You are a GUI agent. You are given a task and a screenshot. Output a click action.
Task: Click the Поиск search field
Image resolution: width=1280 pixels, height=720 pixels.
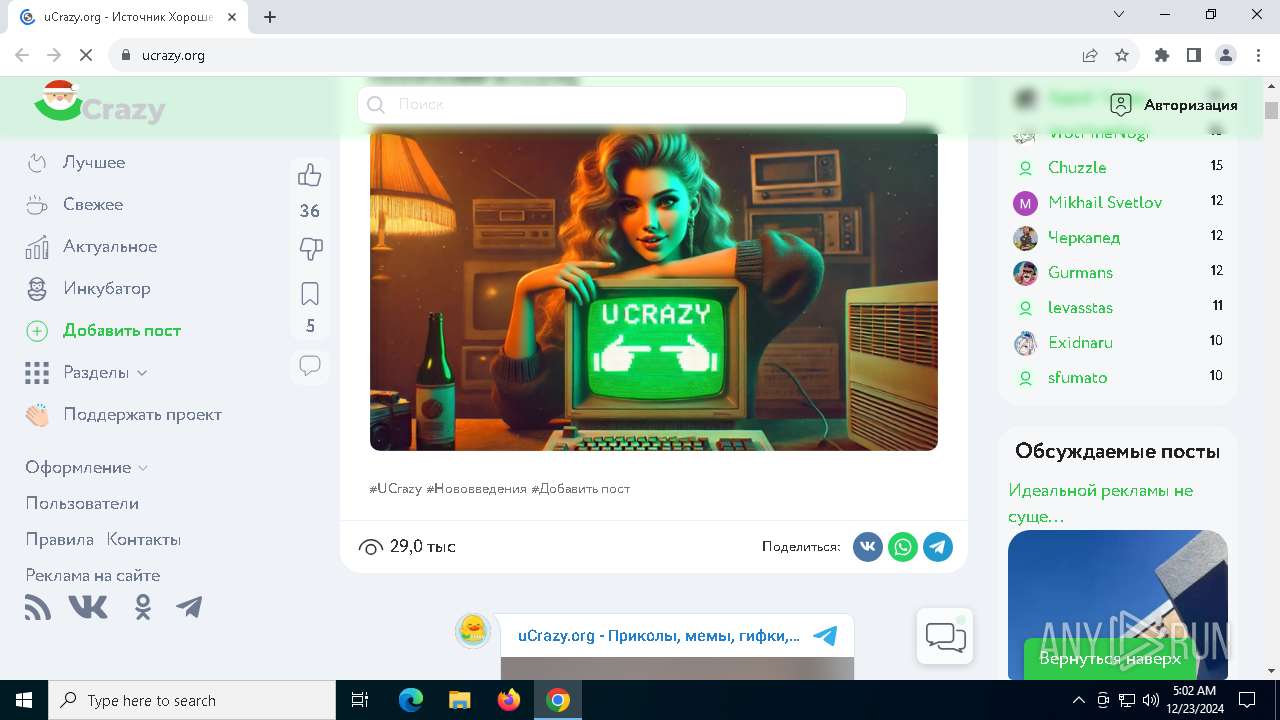coord(632,104)
